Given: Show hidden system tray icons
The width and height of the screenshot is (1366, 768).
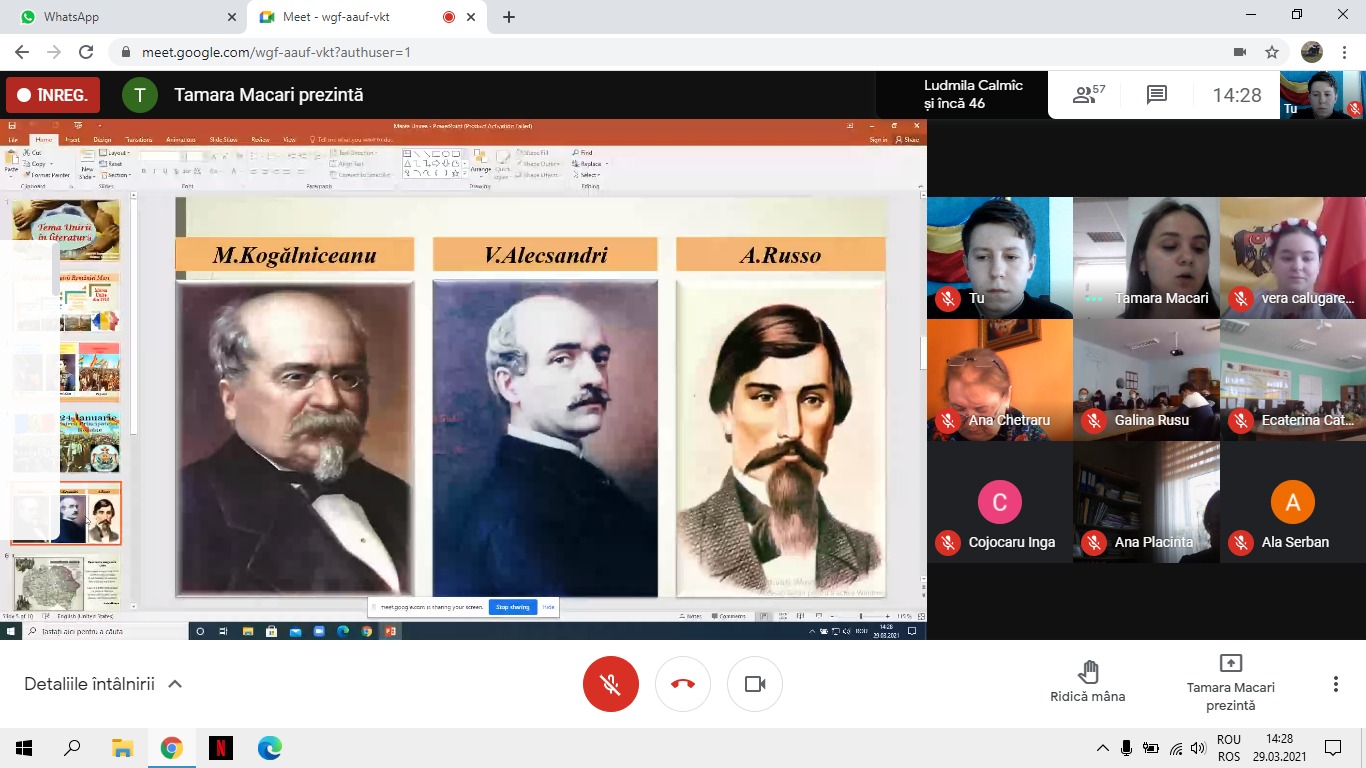Looking at the screenshot, I should tap(1102, 748).
